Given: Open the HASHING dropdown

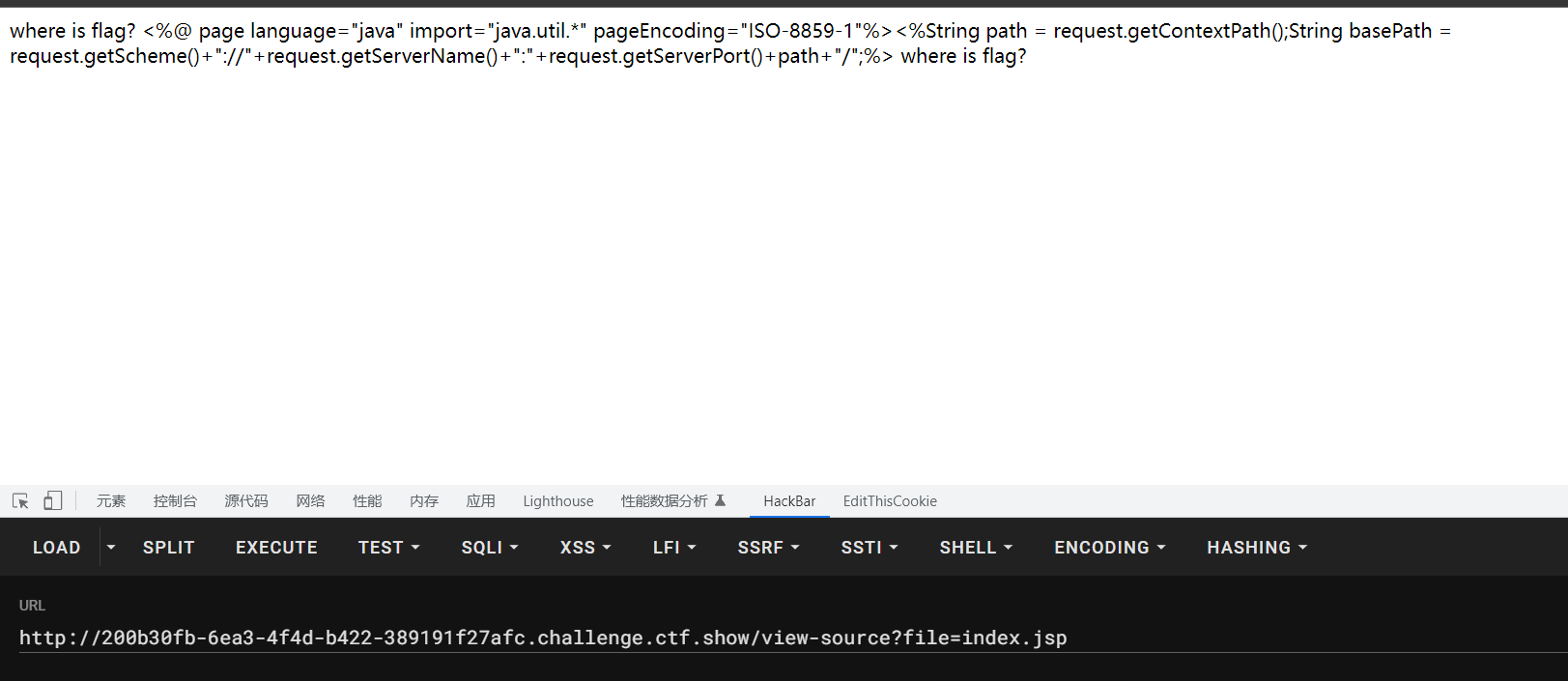Looking at the screenshot, I should tap(1256, 548).
